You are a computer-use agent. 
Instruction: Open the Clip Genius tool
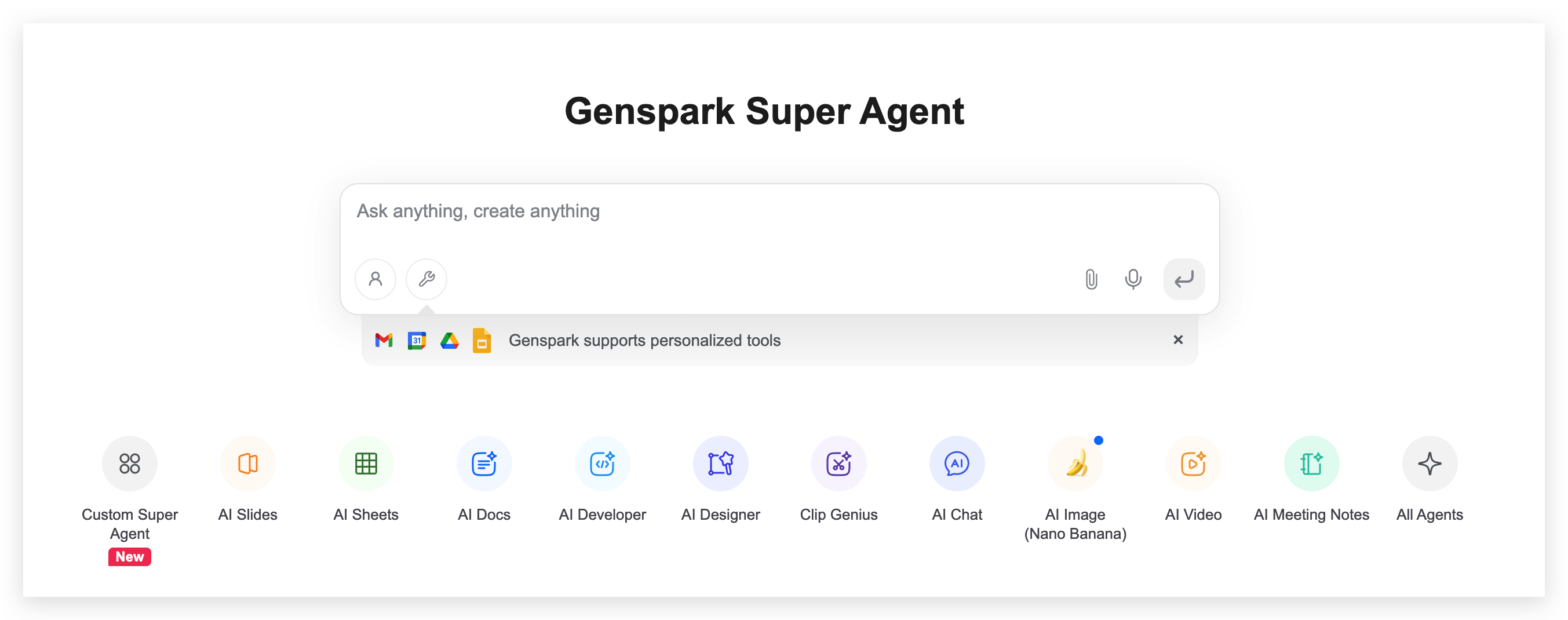839,464
